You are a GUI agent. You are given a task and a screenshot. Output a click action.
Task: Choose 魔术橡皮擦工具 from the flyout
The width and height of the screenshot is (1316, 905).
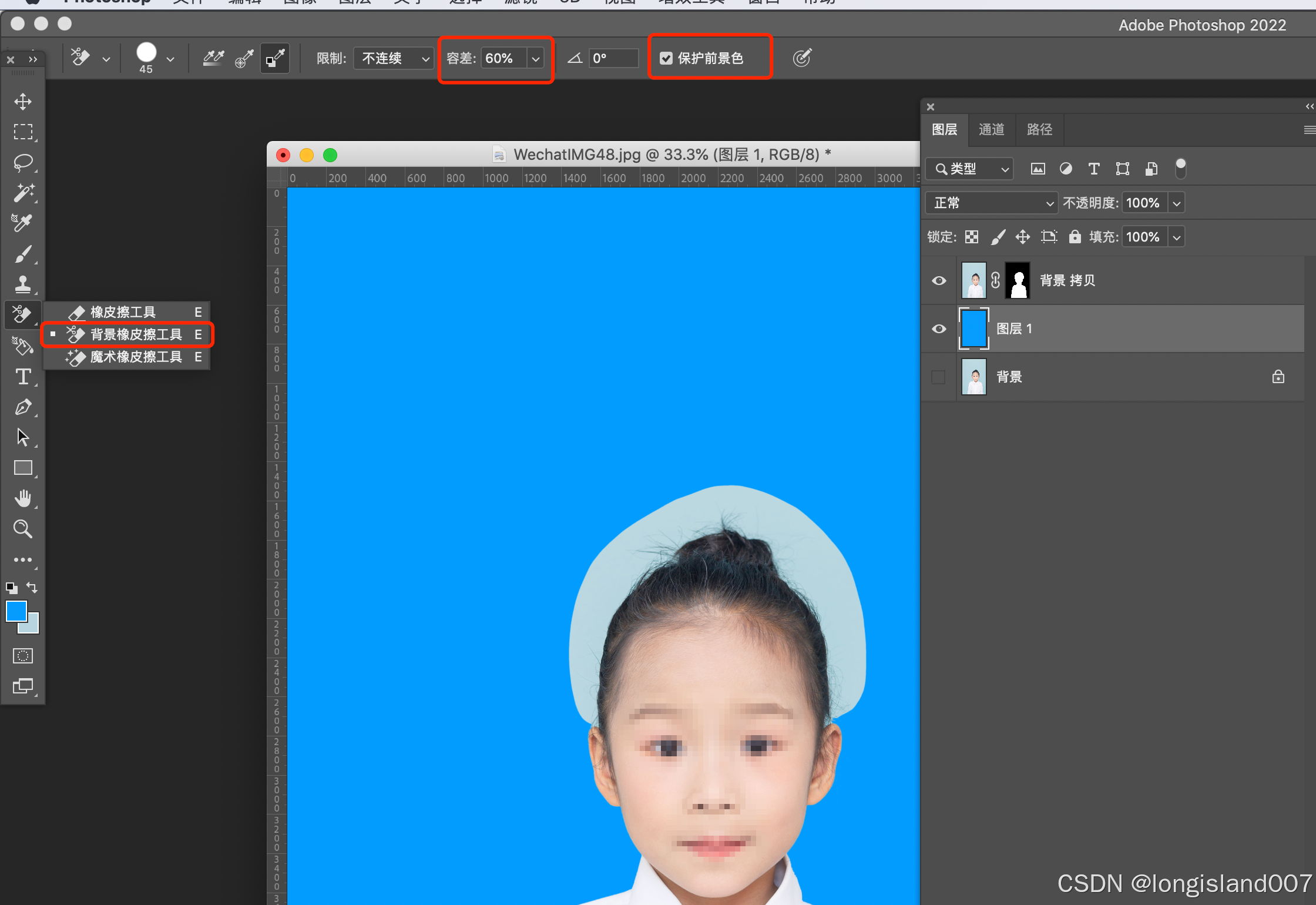136,357
